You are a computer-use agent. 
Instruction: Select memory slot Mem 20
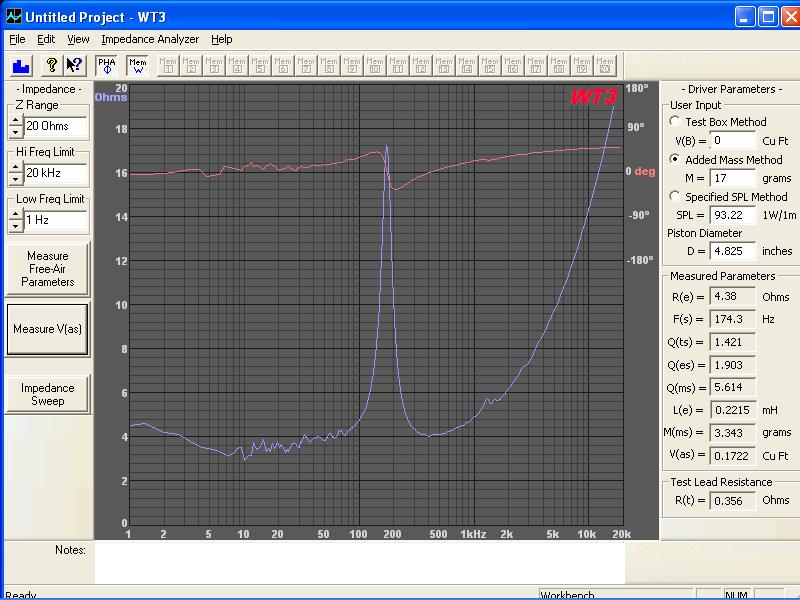pos(605,66)
